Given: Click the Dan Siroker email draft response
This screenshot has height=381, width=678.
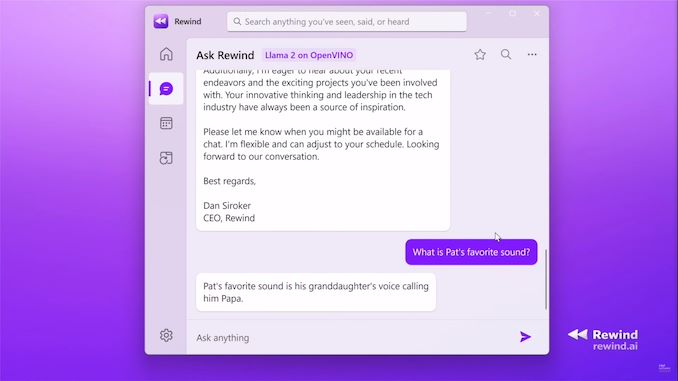Looking at the screenshot, I should tap(323, 150).
